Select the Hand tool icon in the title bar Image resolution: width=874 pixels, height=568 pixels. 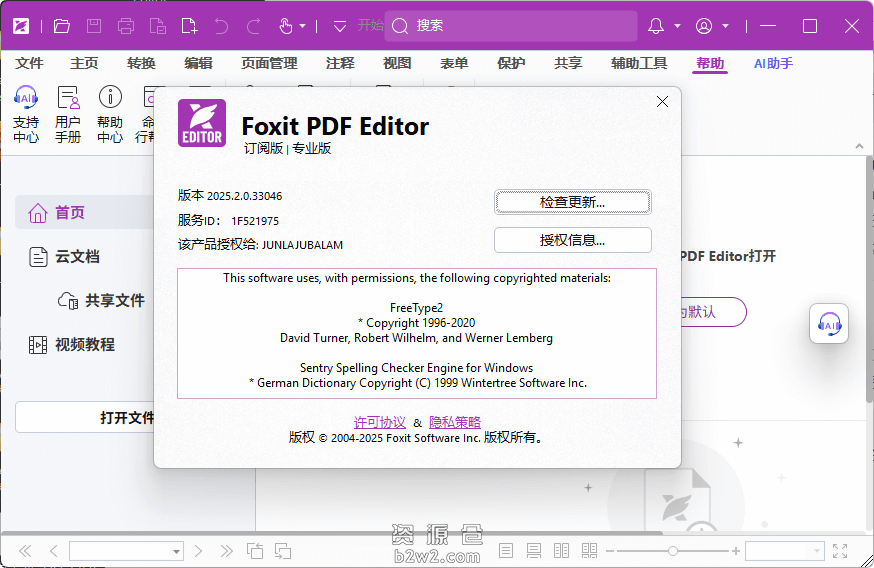285,26
